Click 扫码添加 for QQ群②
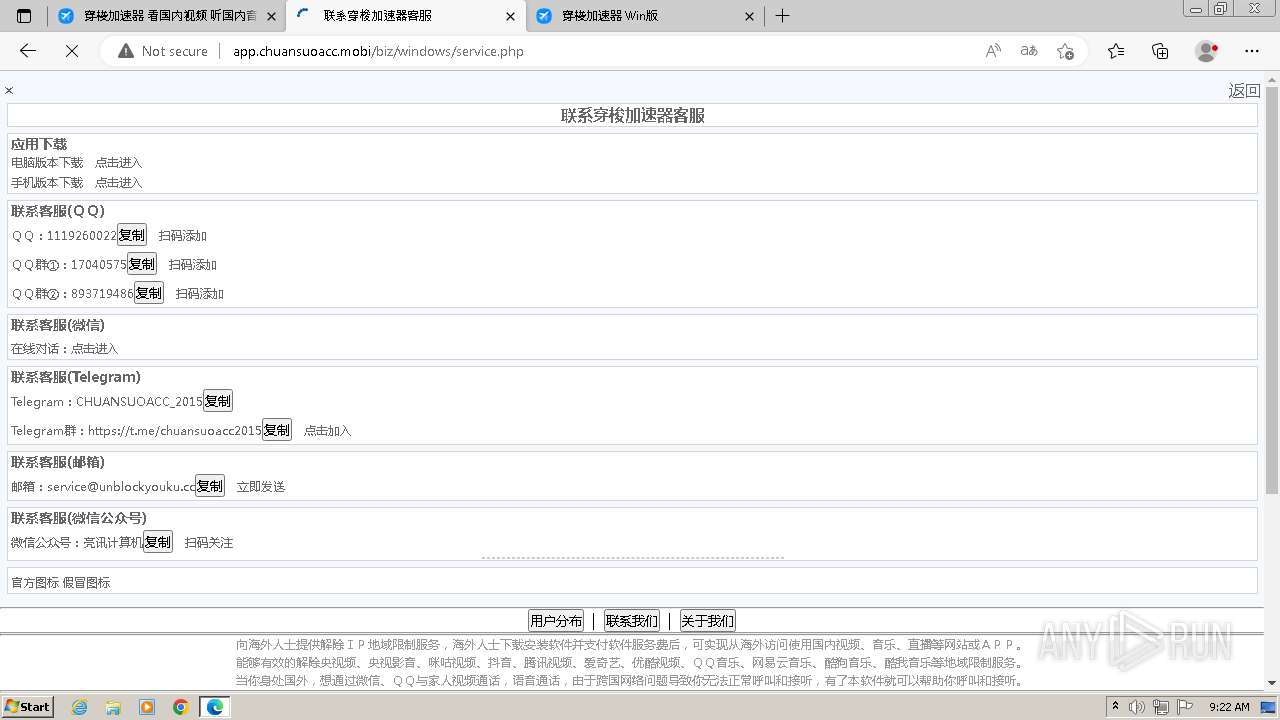The image size is (1280, 720). click(200, 294)
